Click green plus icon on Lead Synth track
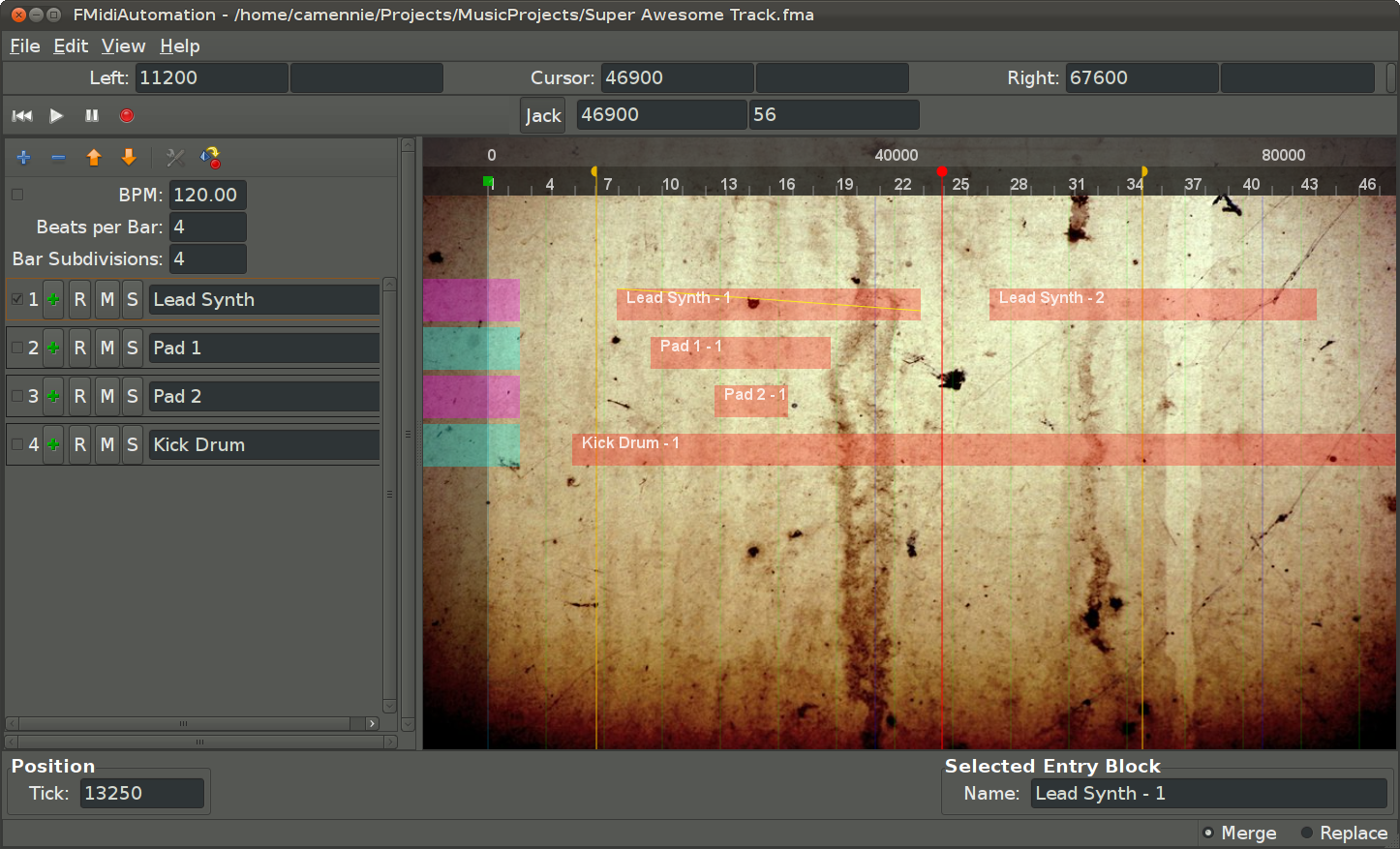 pos(54,300)
